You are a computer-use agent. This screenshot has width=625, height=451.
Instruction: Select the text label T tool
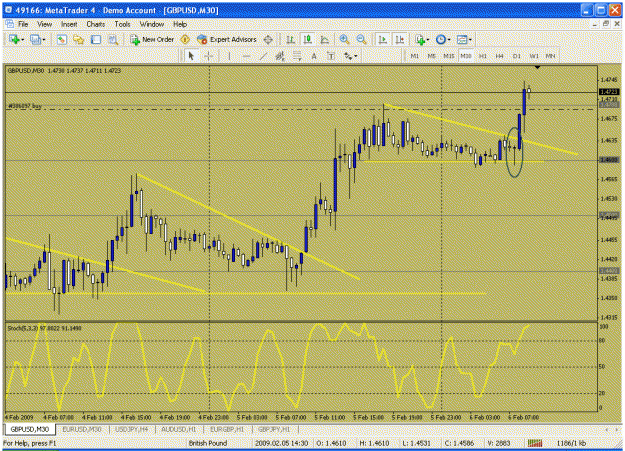pyautogui.click(x=331, y=56)
